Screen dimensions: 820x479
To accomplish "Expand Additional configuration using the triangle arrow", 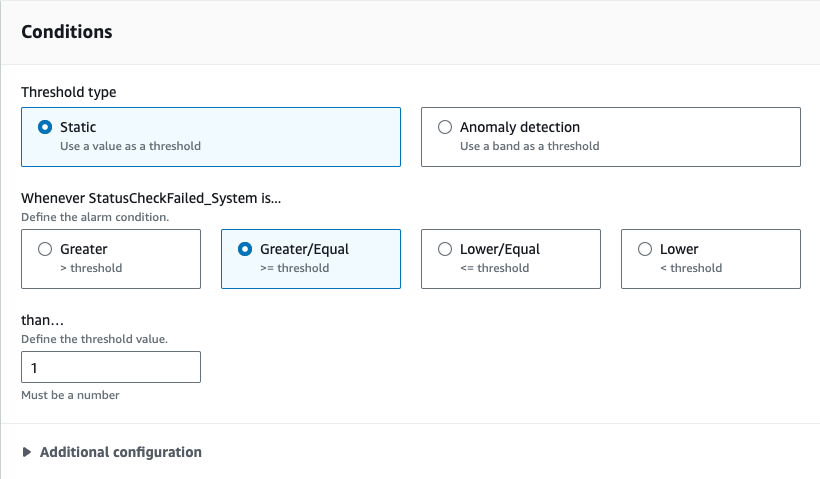I will pyautogui.click(x=27, y=453).
